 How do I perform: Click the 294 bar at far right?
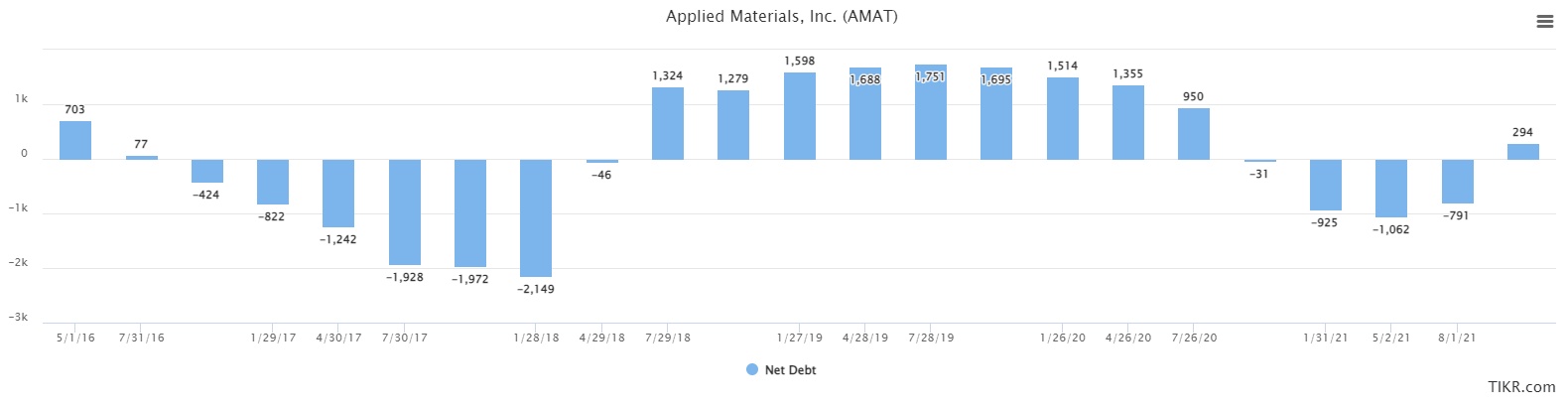coord(1523,152)
